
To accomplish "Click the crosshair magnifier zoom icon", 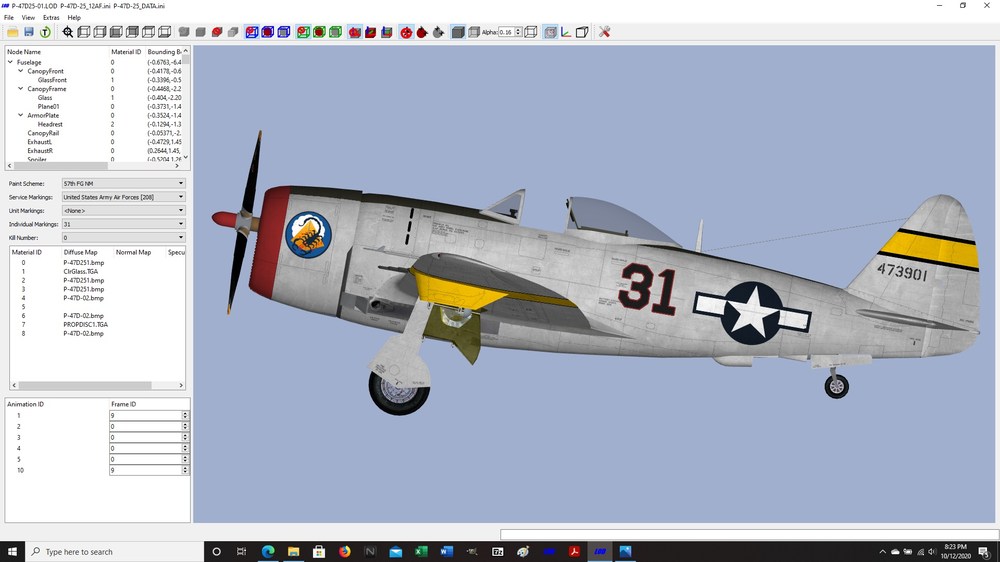I will pyautogui.click(x=68, y=32).
